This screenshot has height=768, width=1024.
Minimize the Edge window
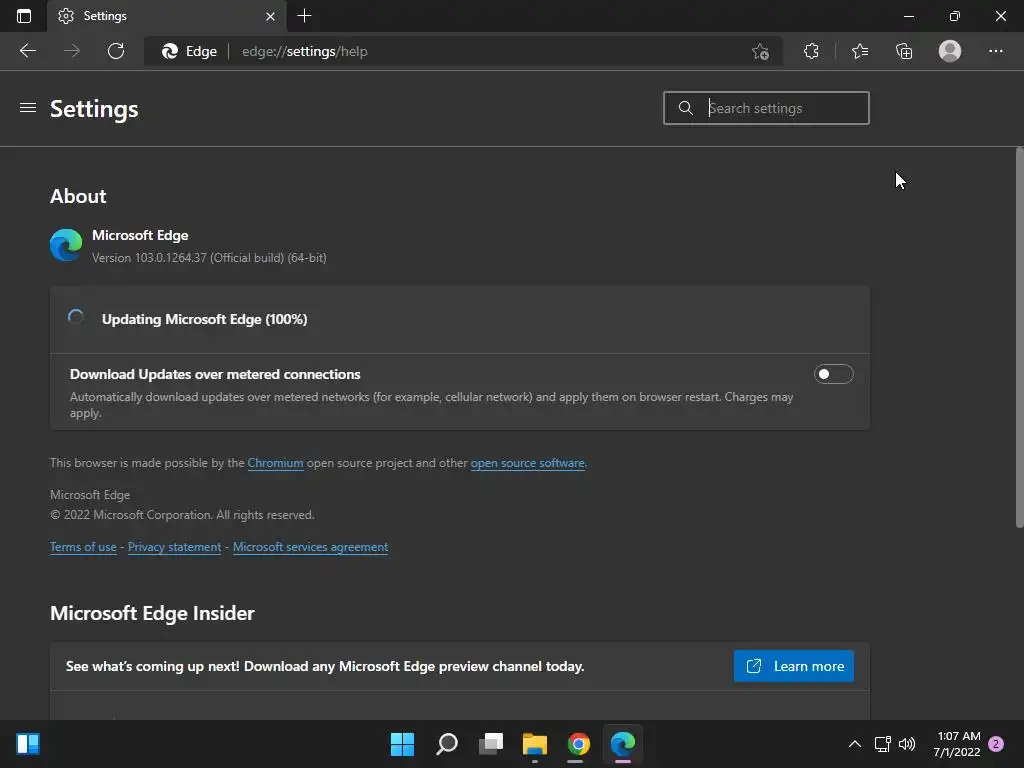pos(908,16)
